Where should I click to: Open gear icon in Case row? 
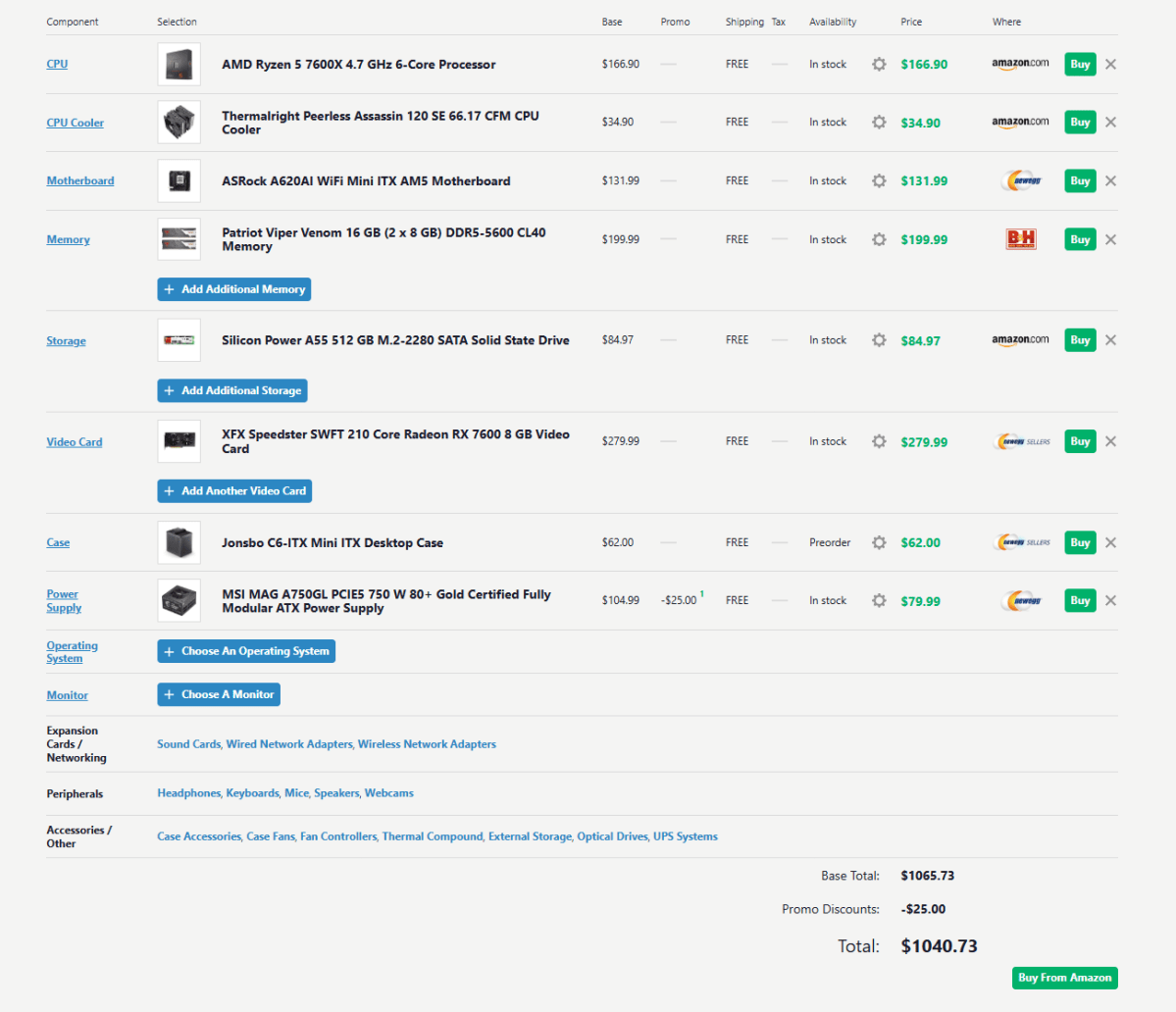point(879,542)
